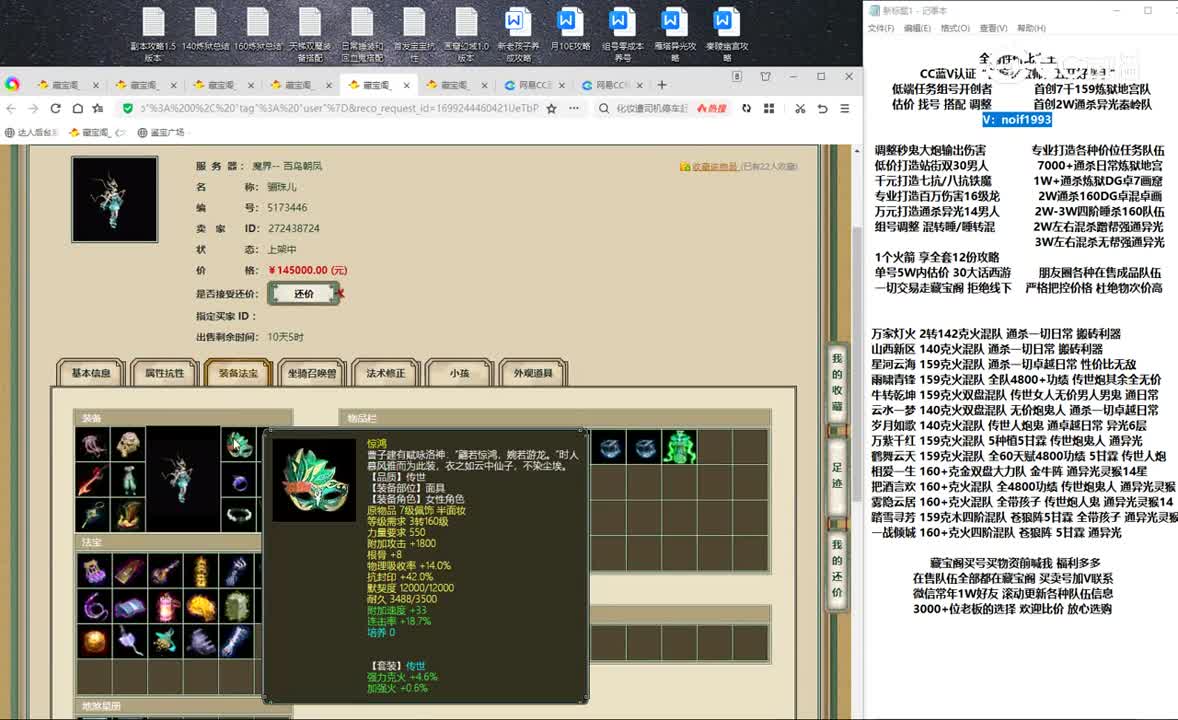This screenshot has height=720, width=1178.
Task: Click the green mask equipment icon
Action: click(x=239, y=444)
